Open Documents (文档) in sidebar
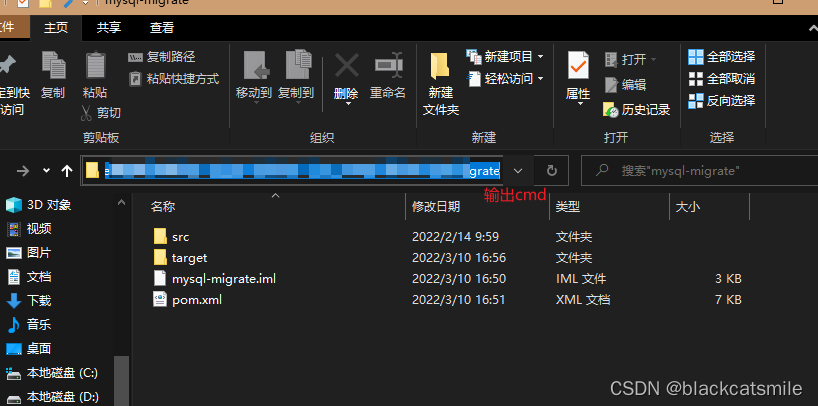The height and width of the screenshot is (406, 818). (x=29, y=277)
